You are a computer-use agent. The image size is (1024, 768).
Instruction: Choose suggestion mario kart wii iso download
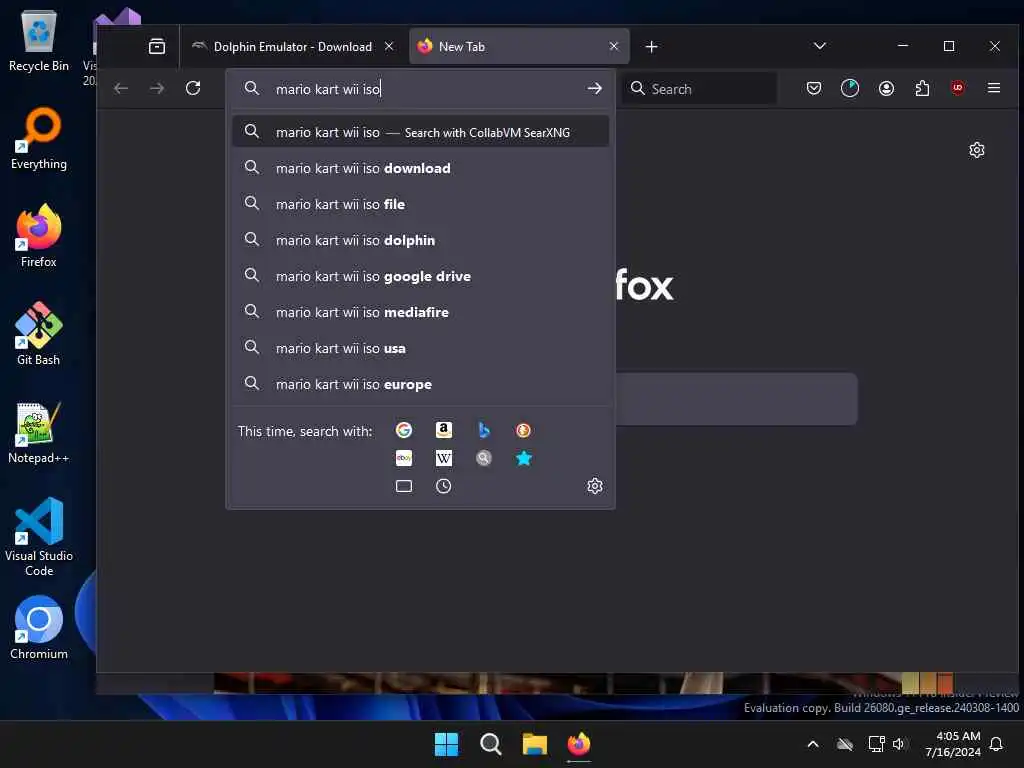[x=421, y=168]
